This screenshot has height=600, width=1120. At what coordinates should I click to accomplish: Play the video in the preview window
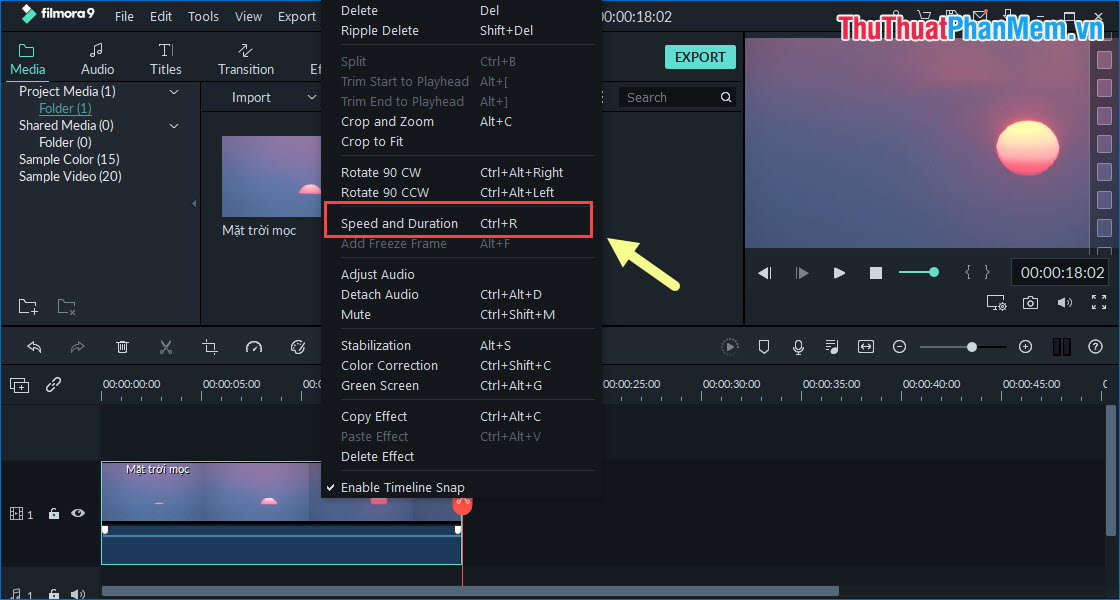tap(839, 272)
